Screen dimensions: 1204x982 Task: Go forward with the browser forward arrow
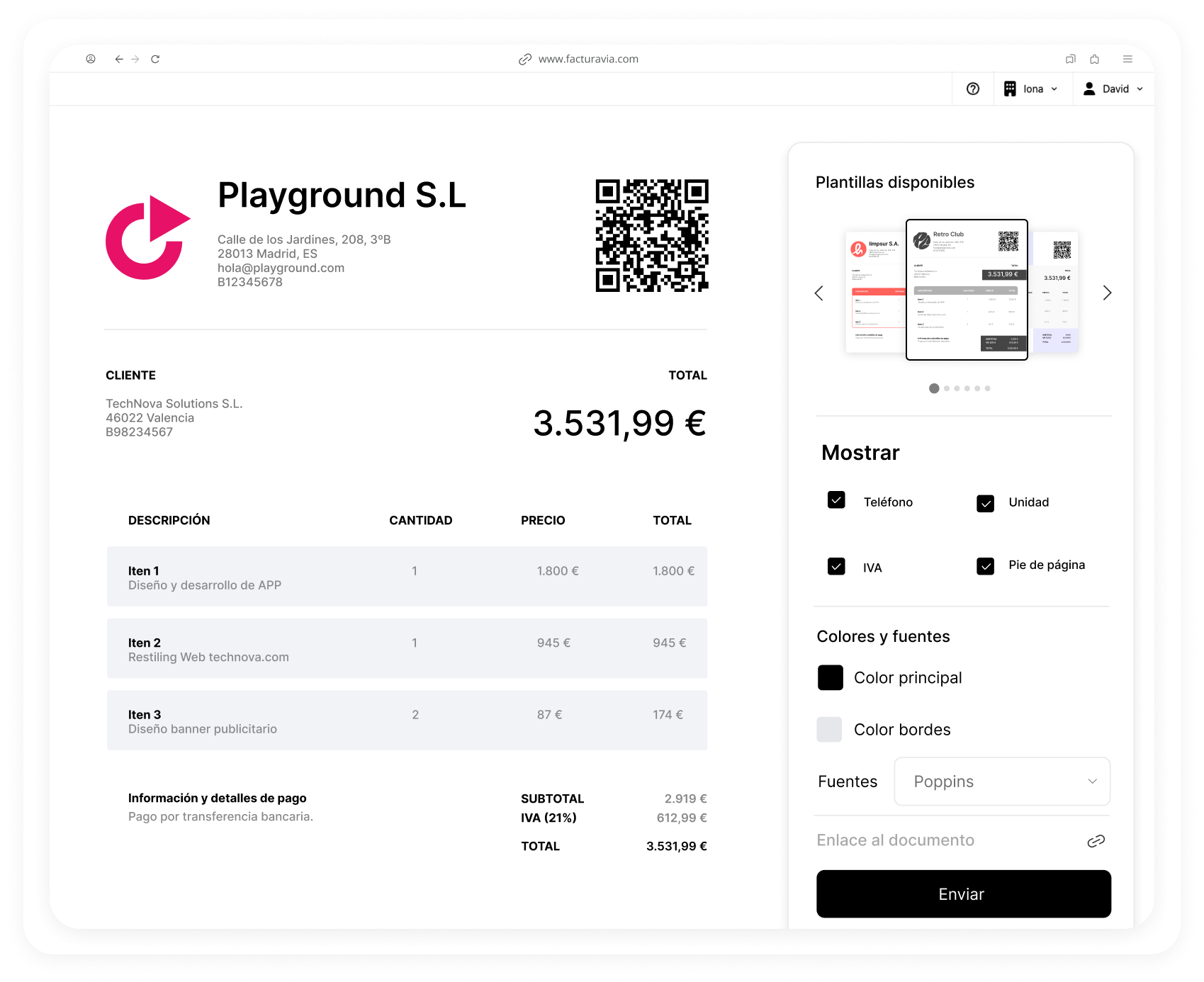pyautogui.click(x=135, y=59)
